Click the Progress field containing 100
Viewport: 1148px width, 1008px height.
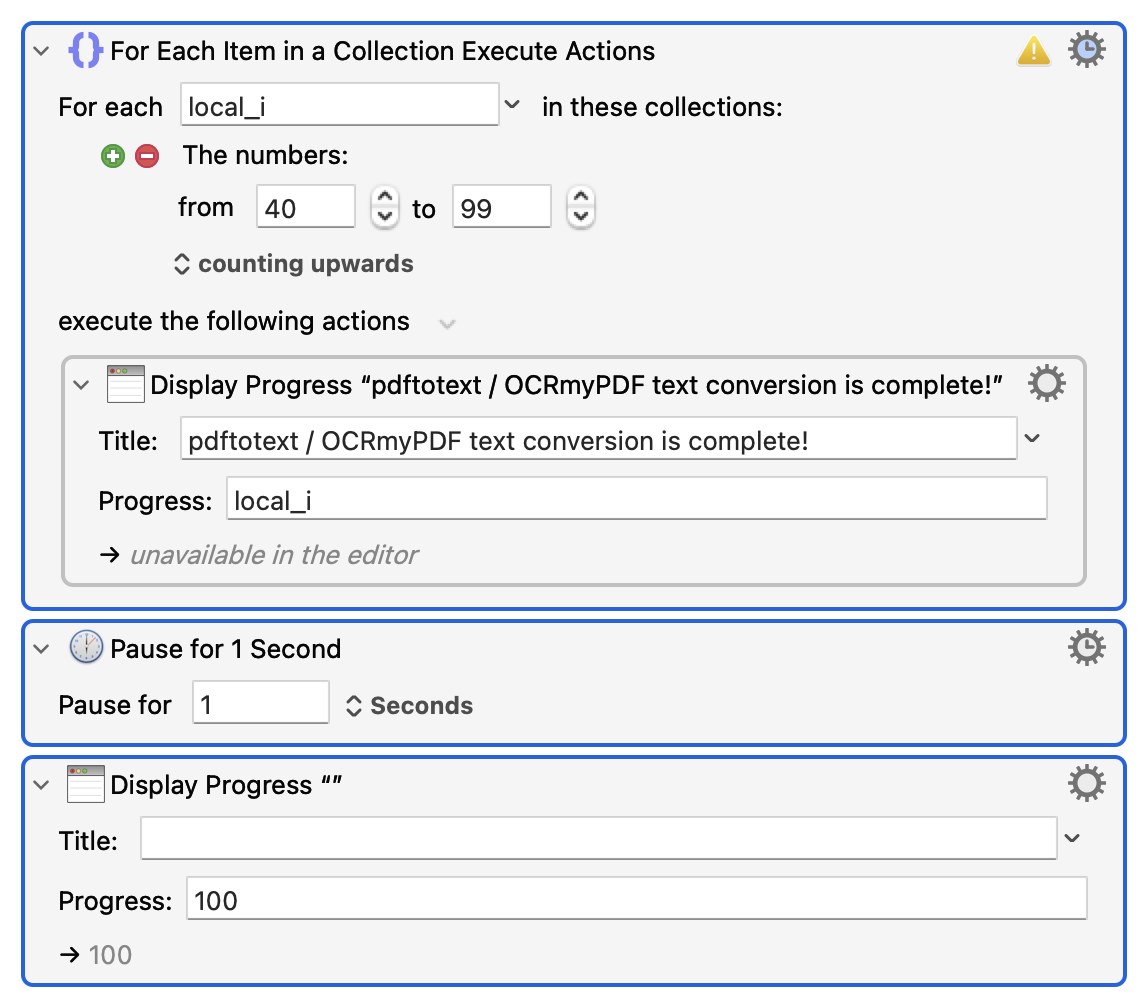[x=636, y=900]
